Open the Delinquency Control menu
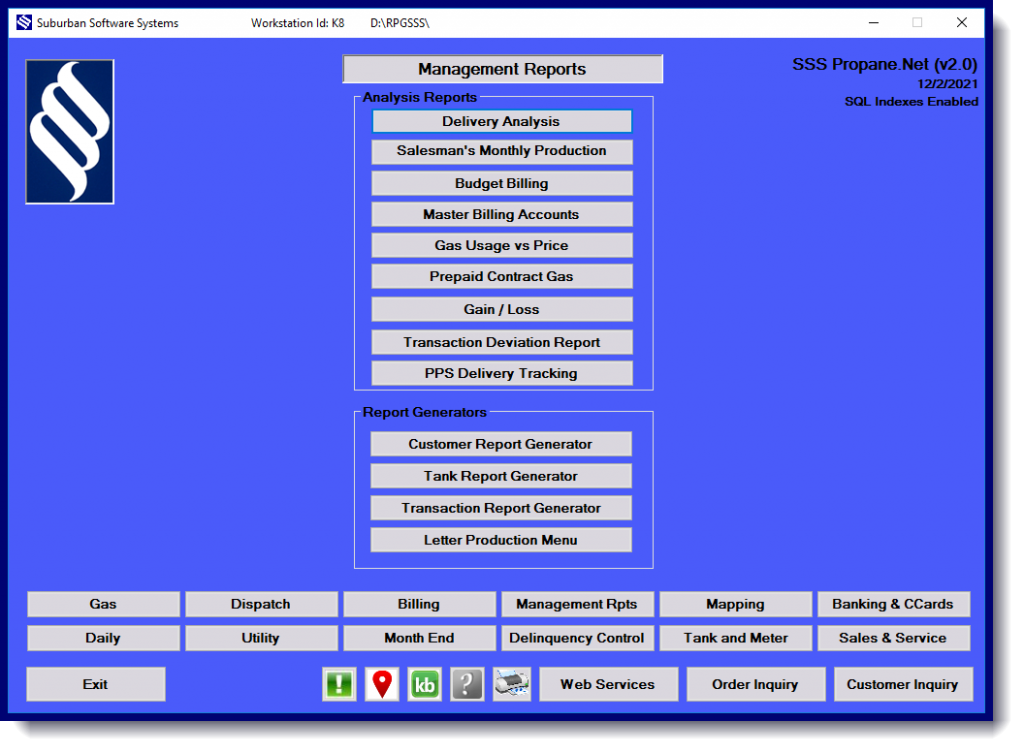The height and width of the screenshot is (752, 1024). [577, 638]
